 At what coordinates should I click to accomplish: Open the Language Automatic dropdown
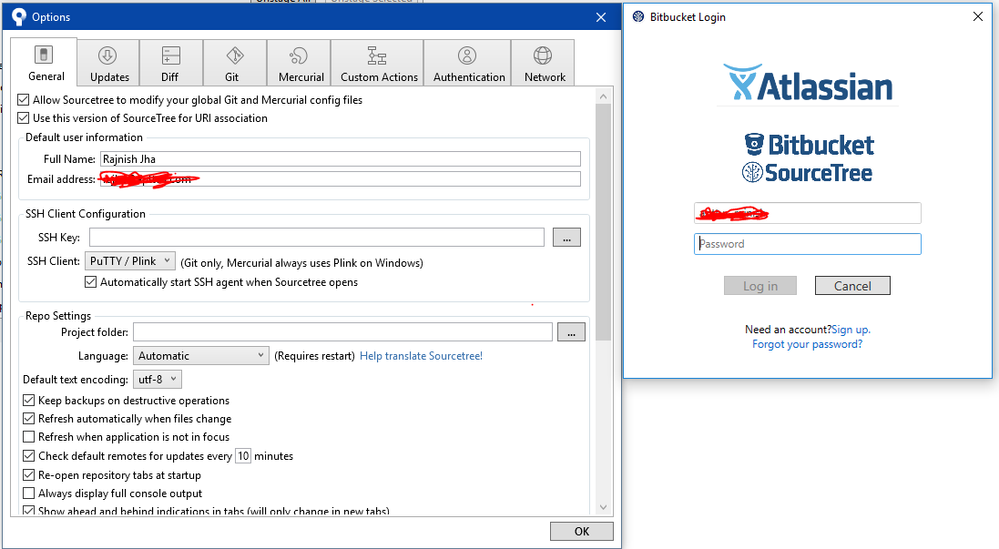coord(201,356)
